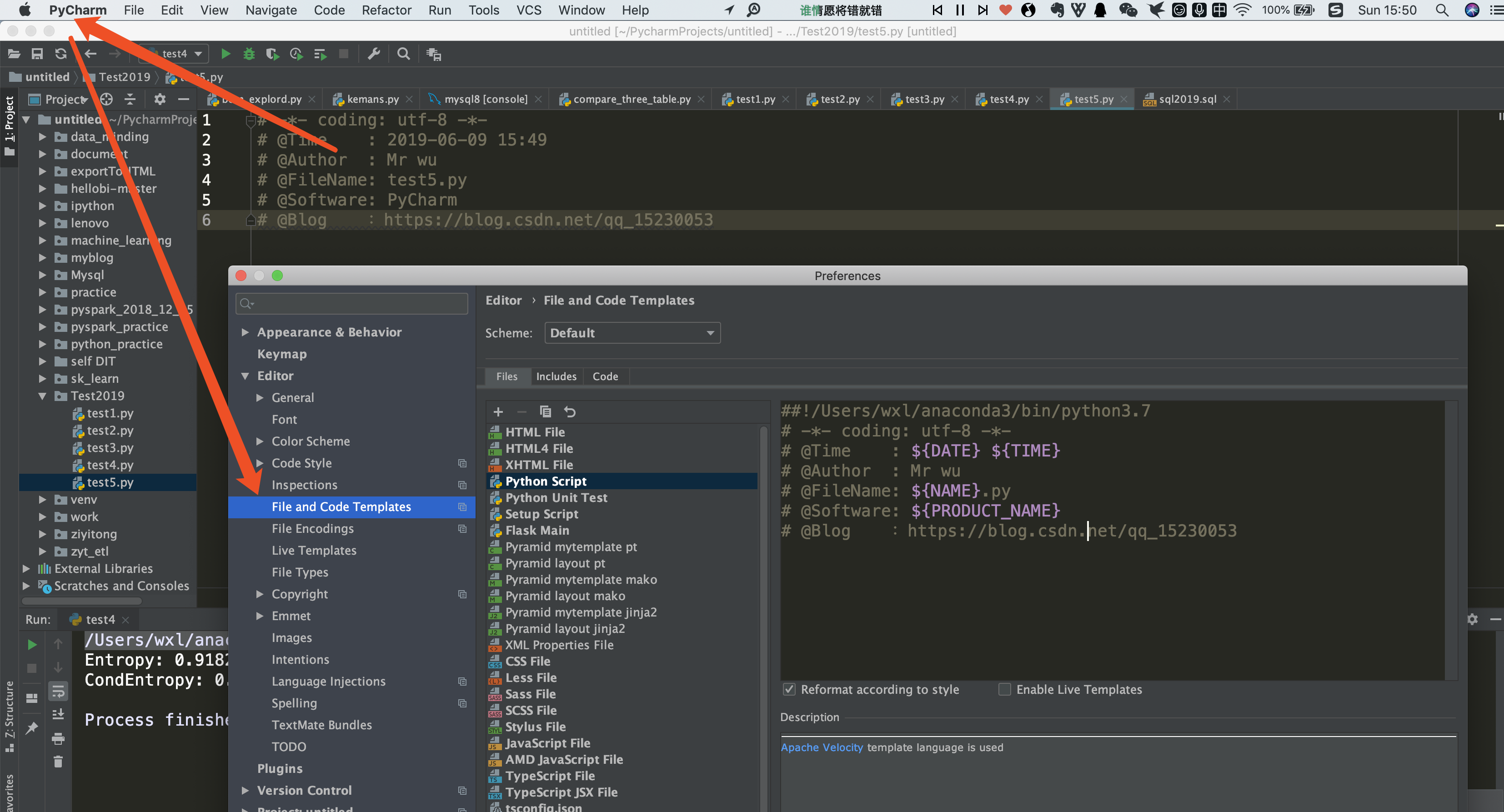
Task: Open the Refactor menu
Action: click(x=386, y=10)
